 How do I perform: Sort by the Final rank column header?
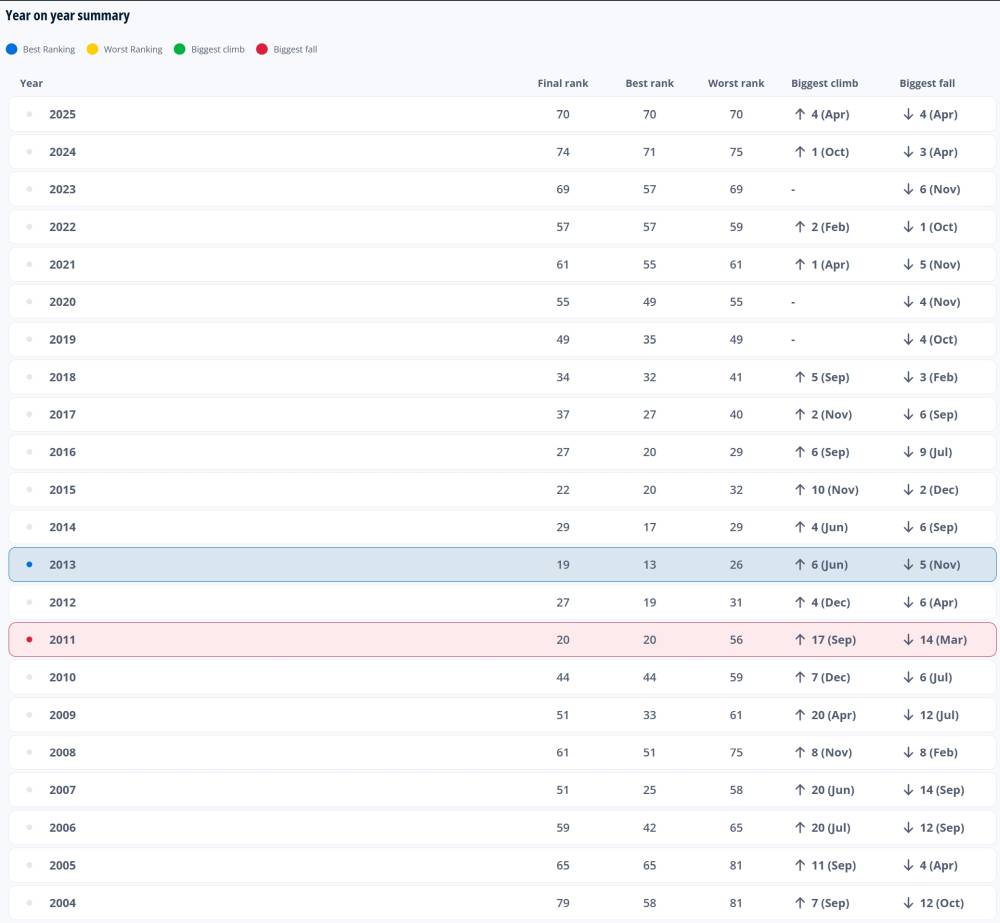pyautogui.click(x=563, y=83)
